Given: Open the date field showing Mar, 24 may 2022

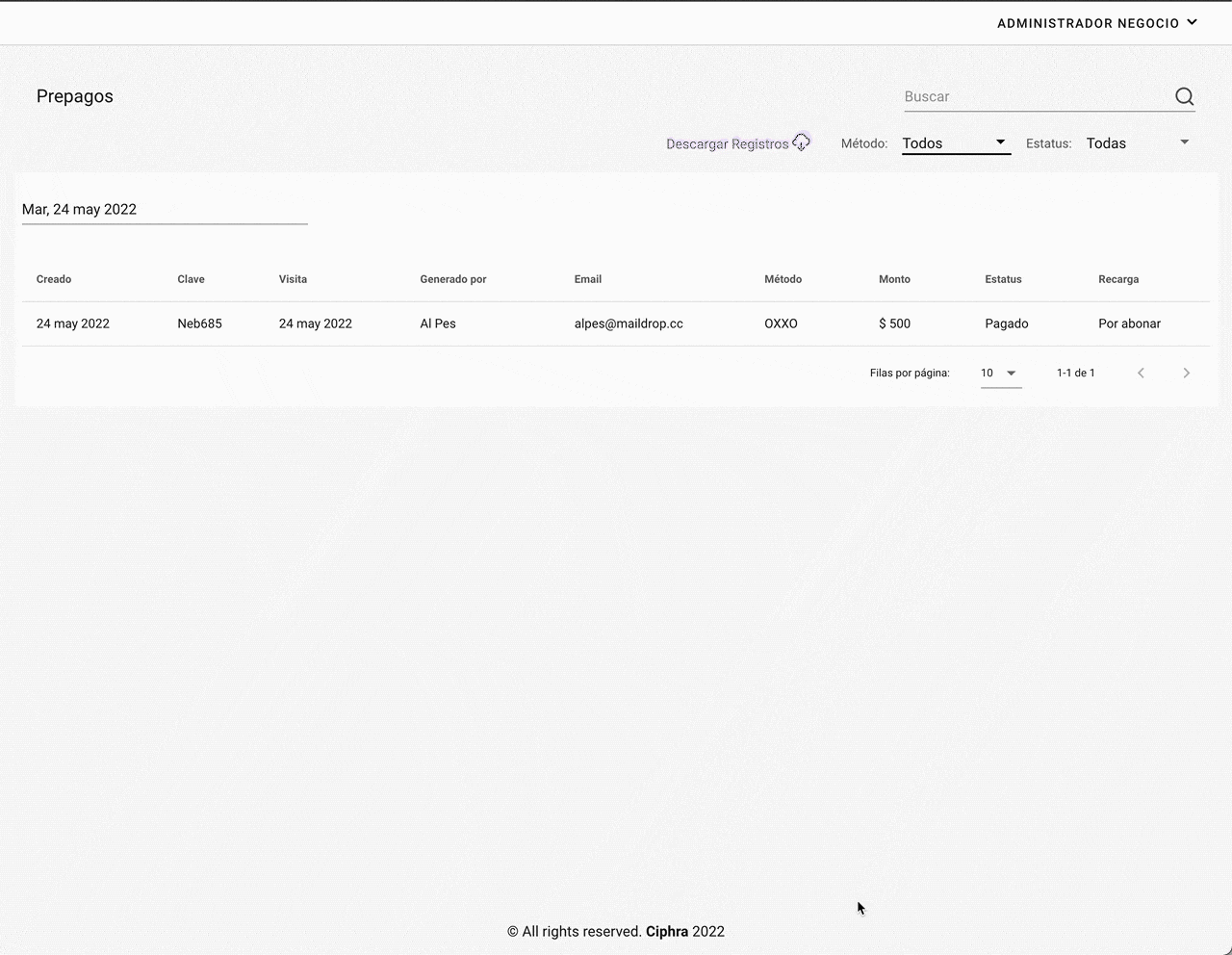Looking at the screenshot, I should (x=164, y=210).
